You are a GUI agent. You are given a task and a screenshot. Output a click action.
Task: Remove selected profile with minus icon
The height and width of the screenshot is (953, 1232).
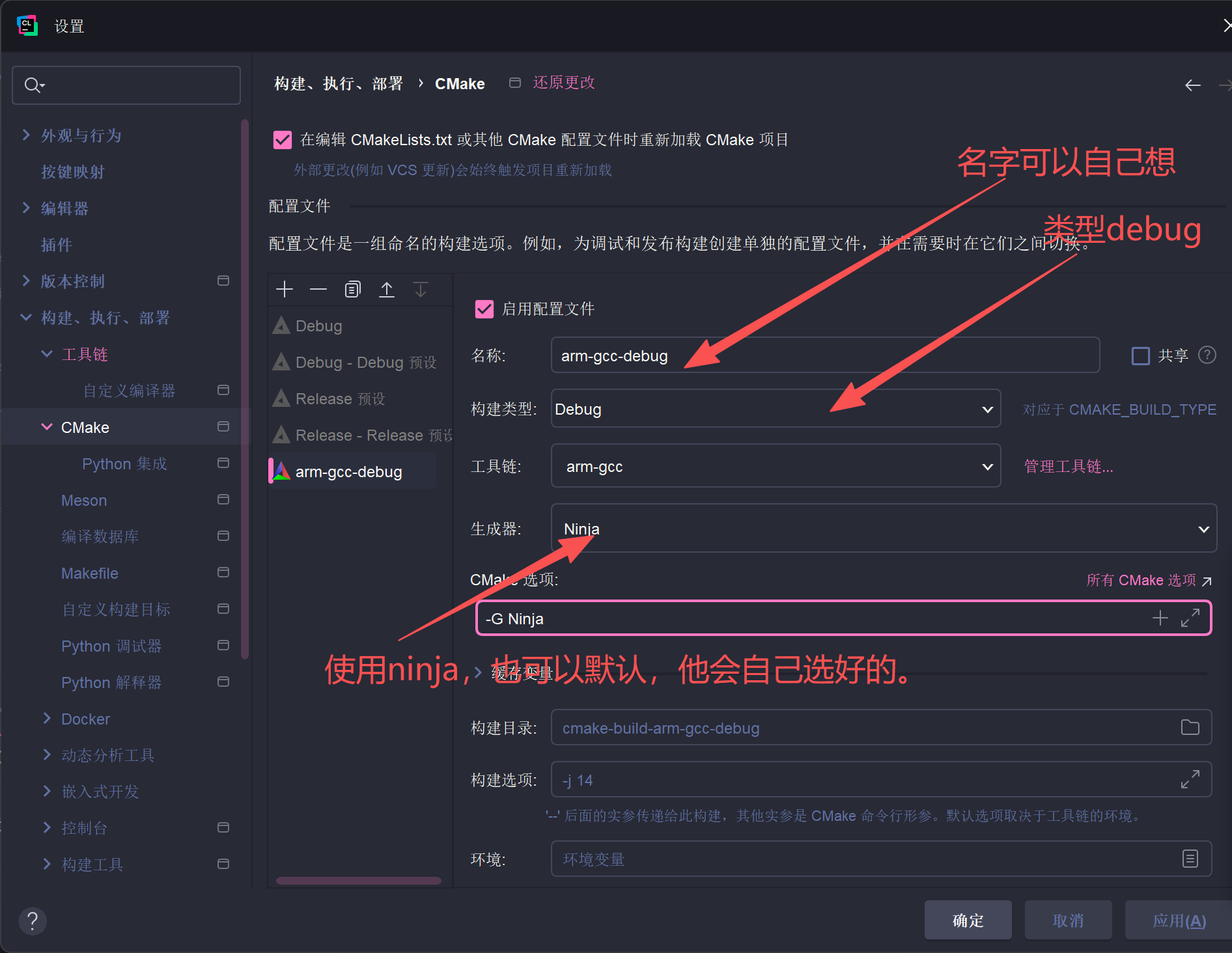[318, 290]
